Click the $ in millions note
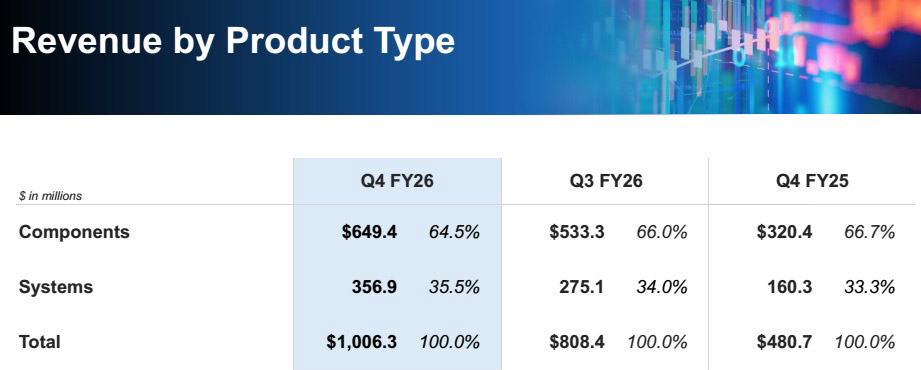The image size is (921, 370). pyautogui.click(x=50, y=196)
